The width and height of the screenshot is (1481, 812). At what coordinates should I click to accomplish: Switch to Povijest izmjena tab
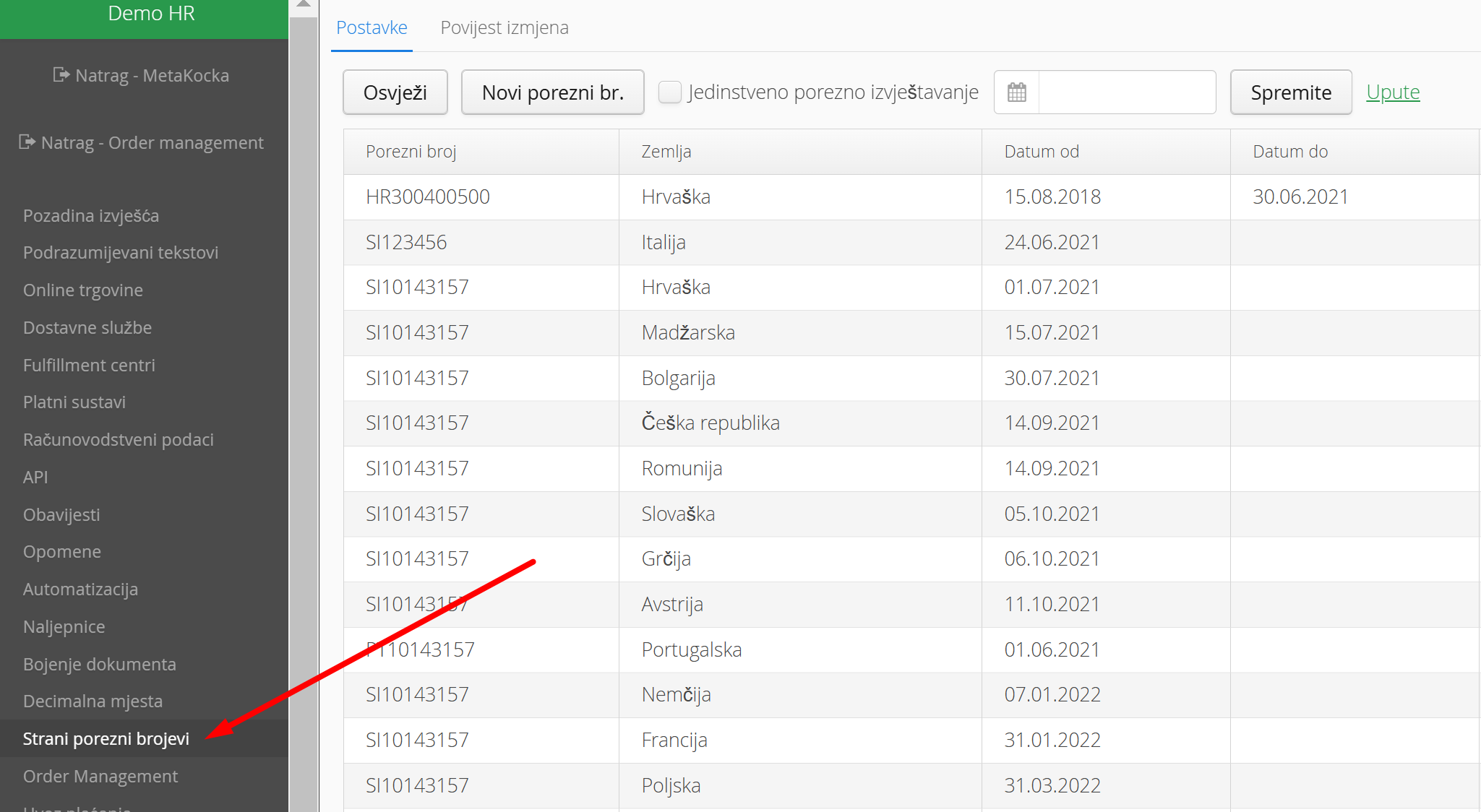click(x=504, y=27)
